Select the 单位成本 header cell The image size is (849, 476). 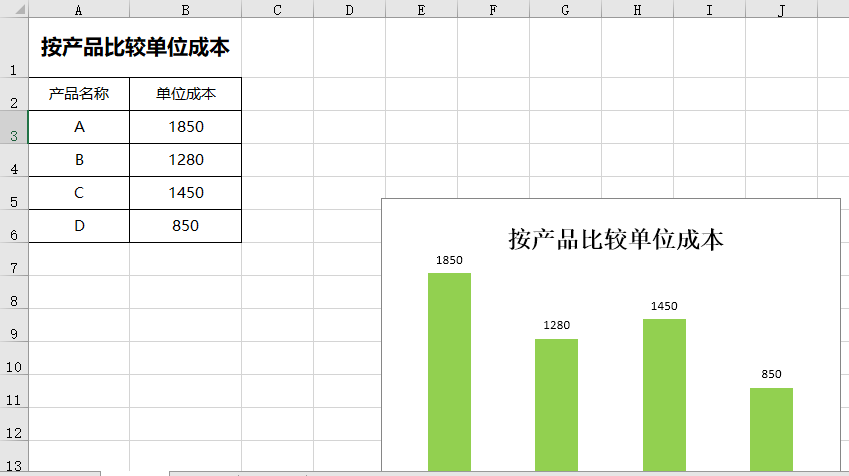pyautogui.click(x=185, y=95)
